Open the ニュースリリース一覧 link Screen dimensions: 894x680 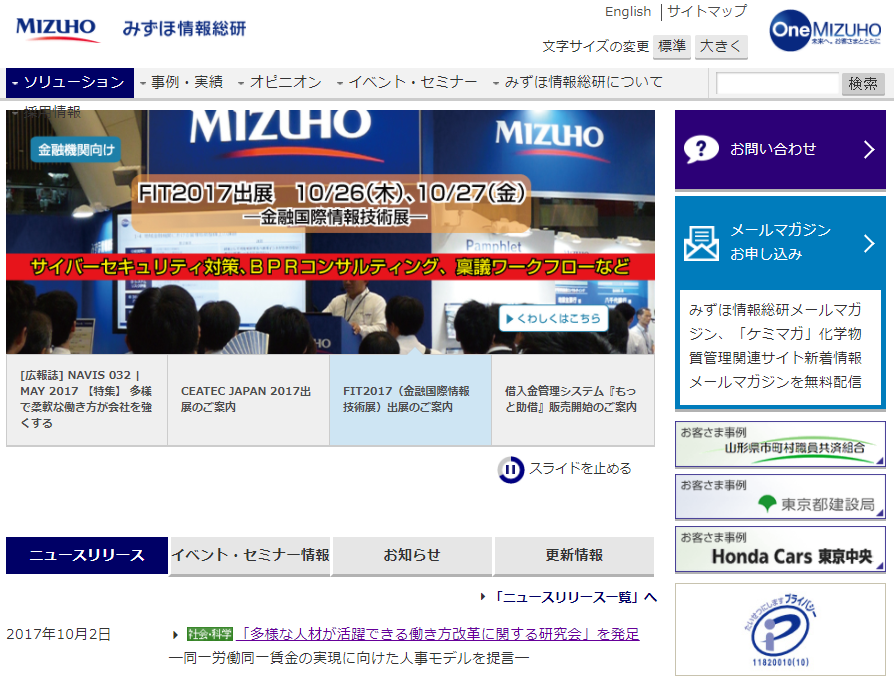[574, 597]
